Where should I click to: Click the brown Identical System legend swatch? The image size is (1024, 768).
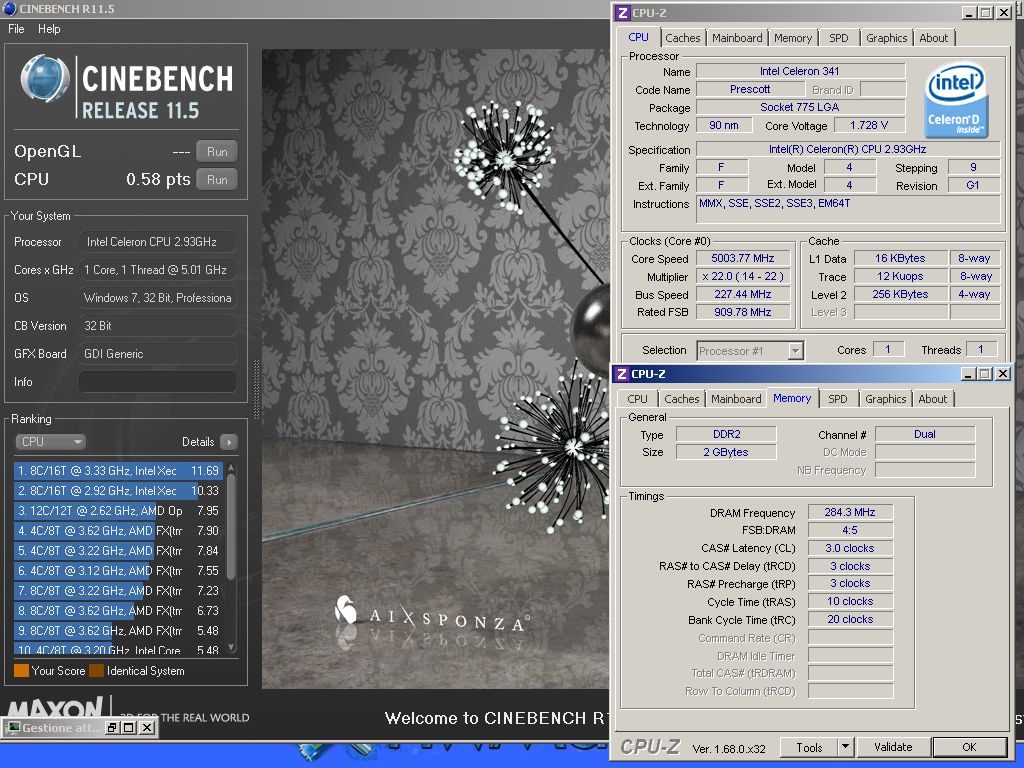click(97, 671)
